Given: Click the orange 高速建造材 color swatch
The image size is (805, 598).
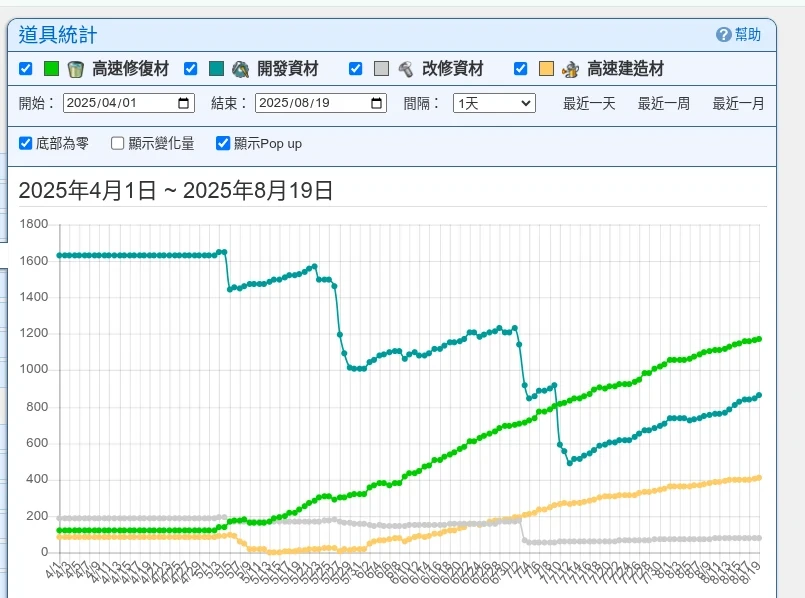Looking at the screenshot, I should (x=546, y=69).
